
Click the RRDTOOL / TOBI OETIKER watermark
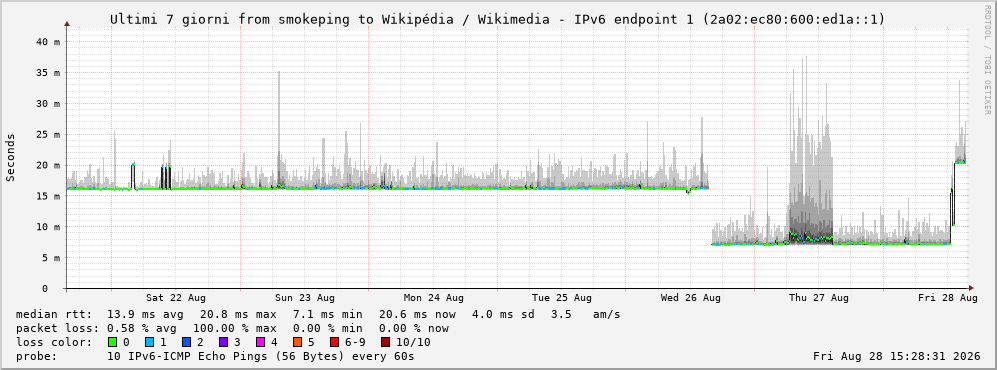tap(987, 59)
